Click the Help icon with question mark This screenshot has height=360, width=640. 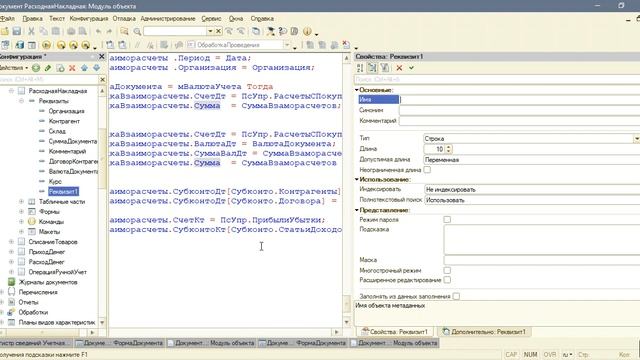[x=282, y=31]
